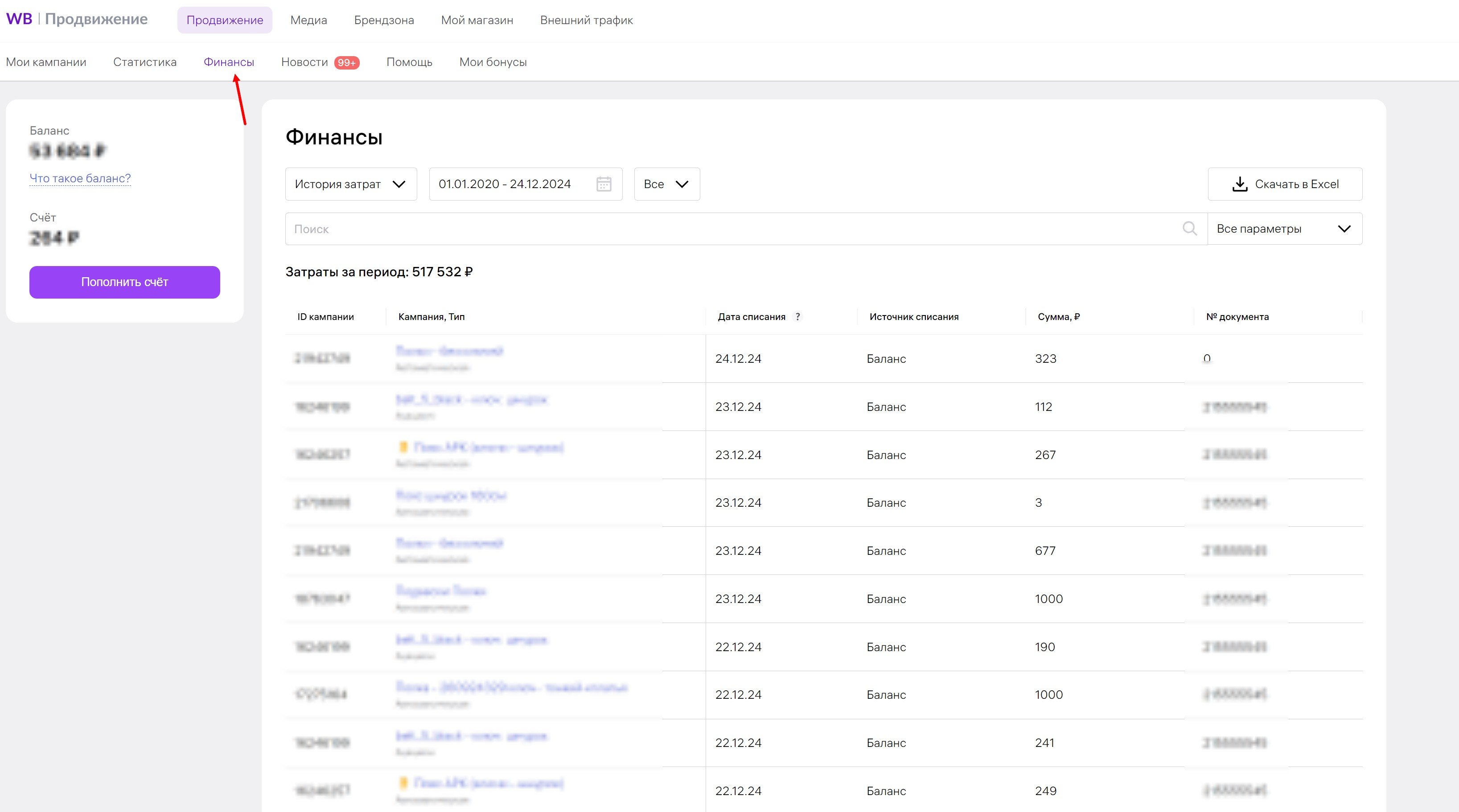Screen dimensions: 1459x812
Task: Open the Все параметры dropdown
Action: click(1284, 229)
